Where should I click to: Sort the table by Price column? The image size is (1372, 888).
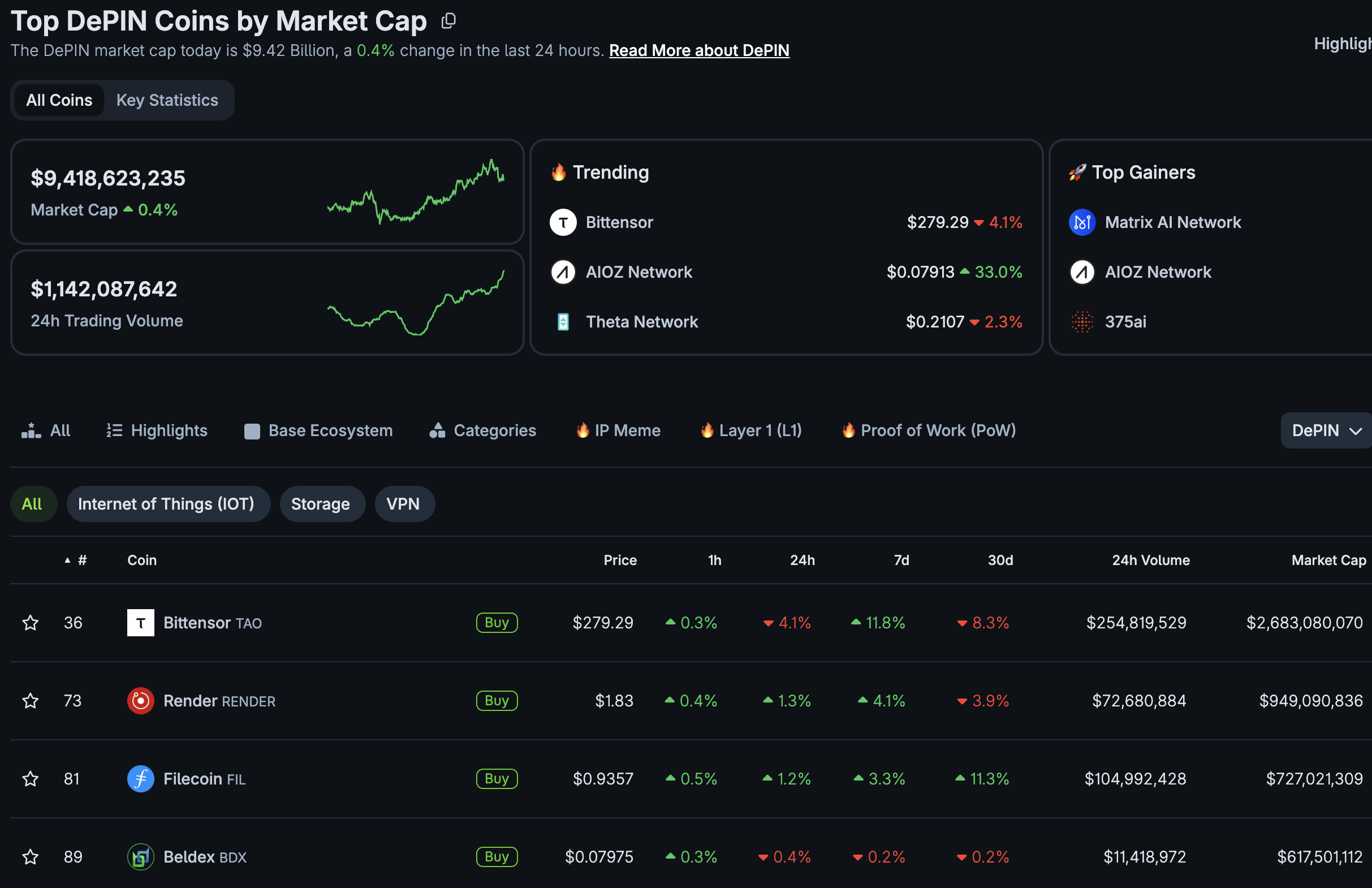pos(620,560)
